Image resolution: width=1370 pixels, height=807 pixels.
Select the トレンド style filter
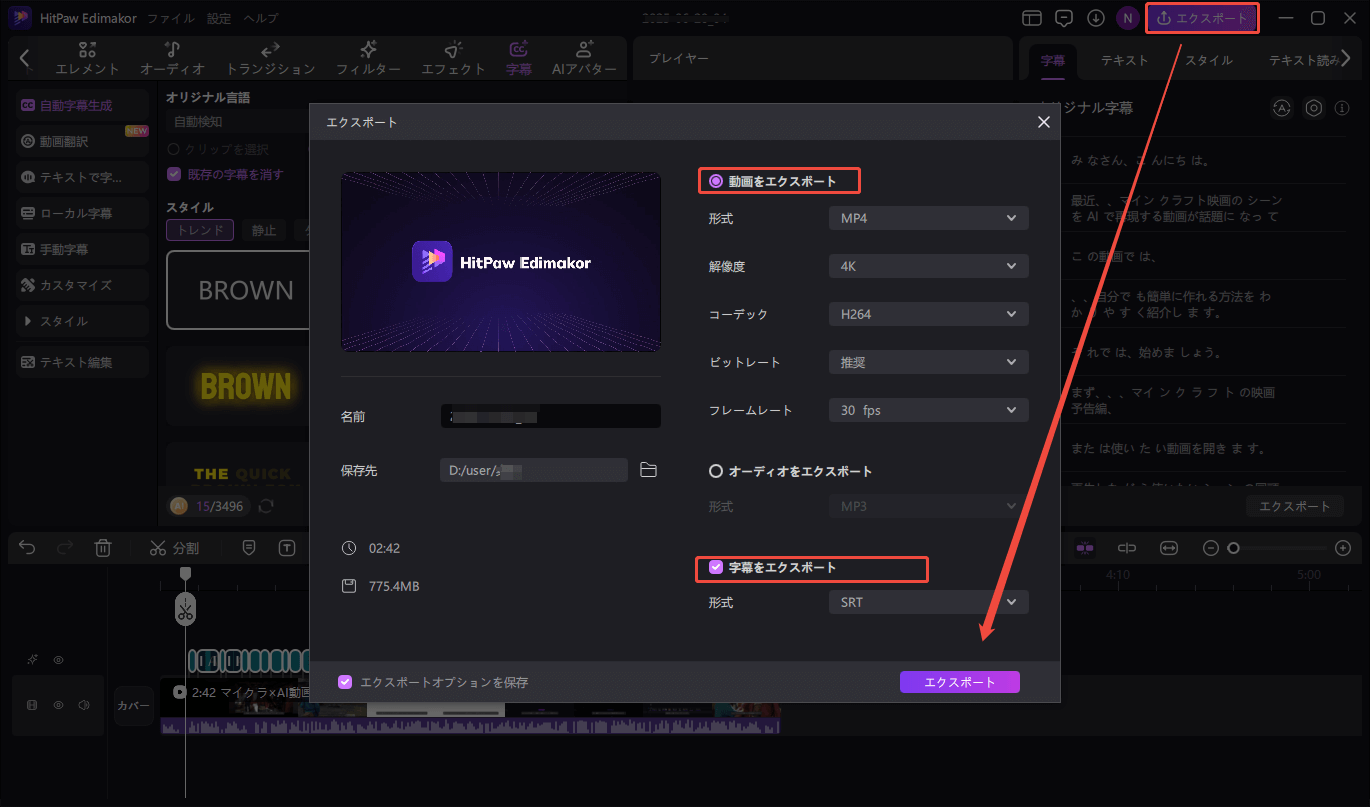click(x=200, y=230)
